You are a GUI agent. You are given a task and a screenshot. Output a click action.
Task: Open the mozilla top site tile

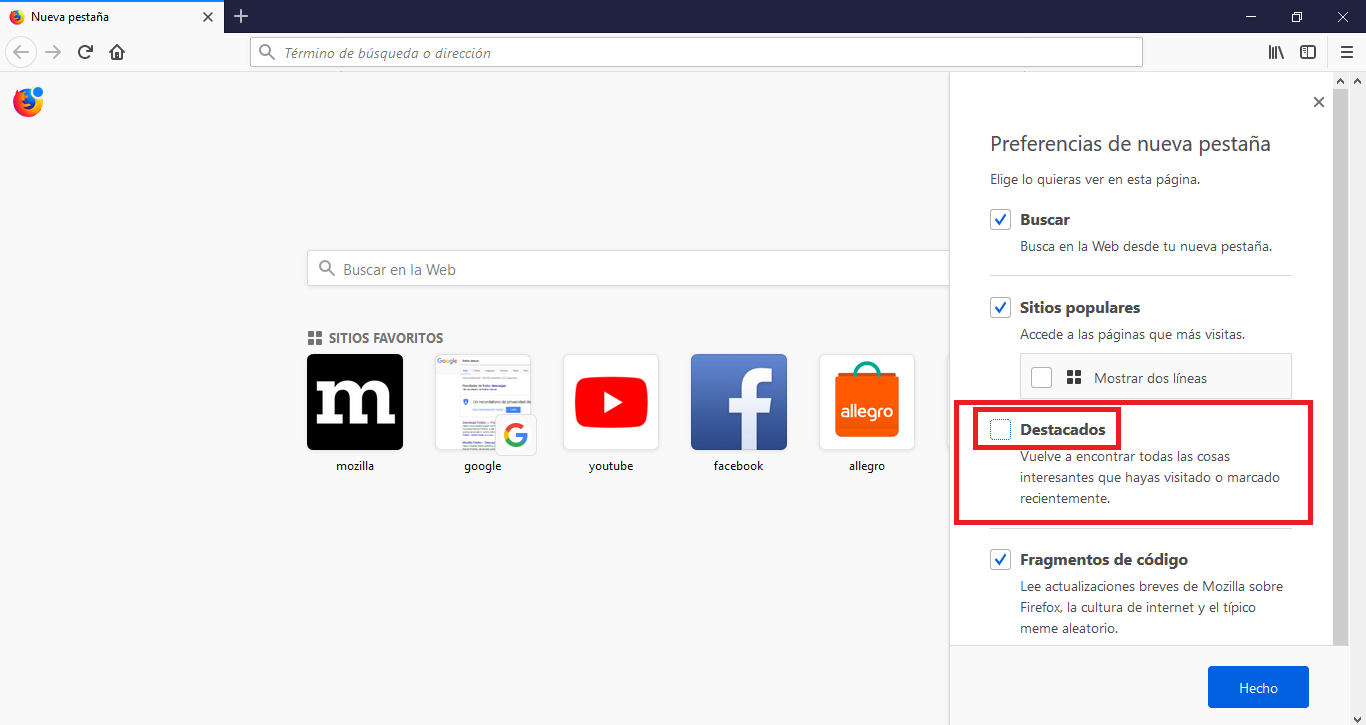pyautogui.click(x=355, y=402)
